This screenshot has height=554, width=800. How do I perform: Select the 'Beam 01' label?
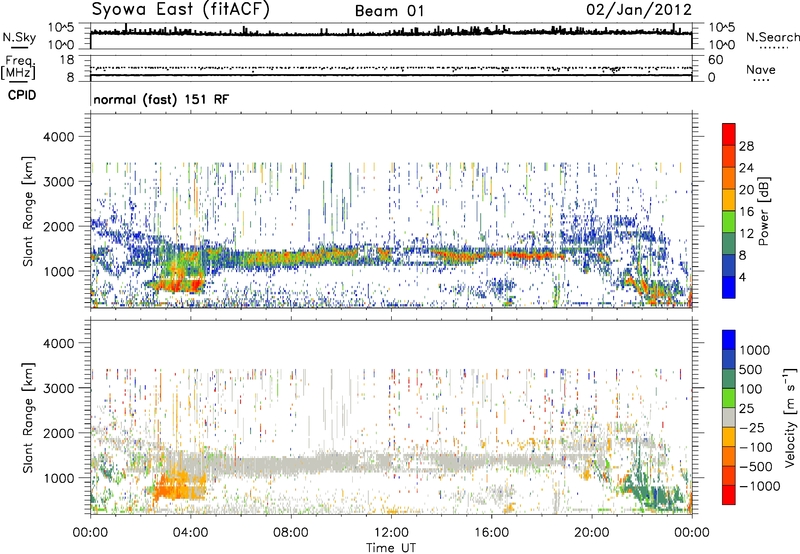(389, 11)
